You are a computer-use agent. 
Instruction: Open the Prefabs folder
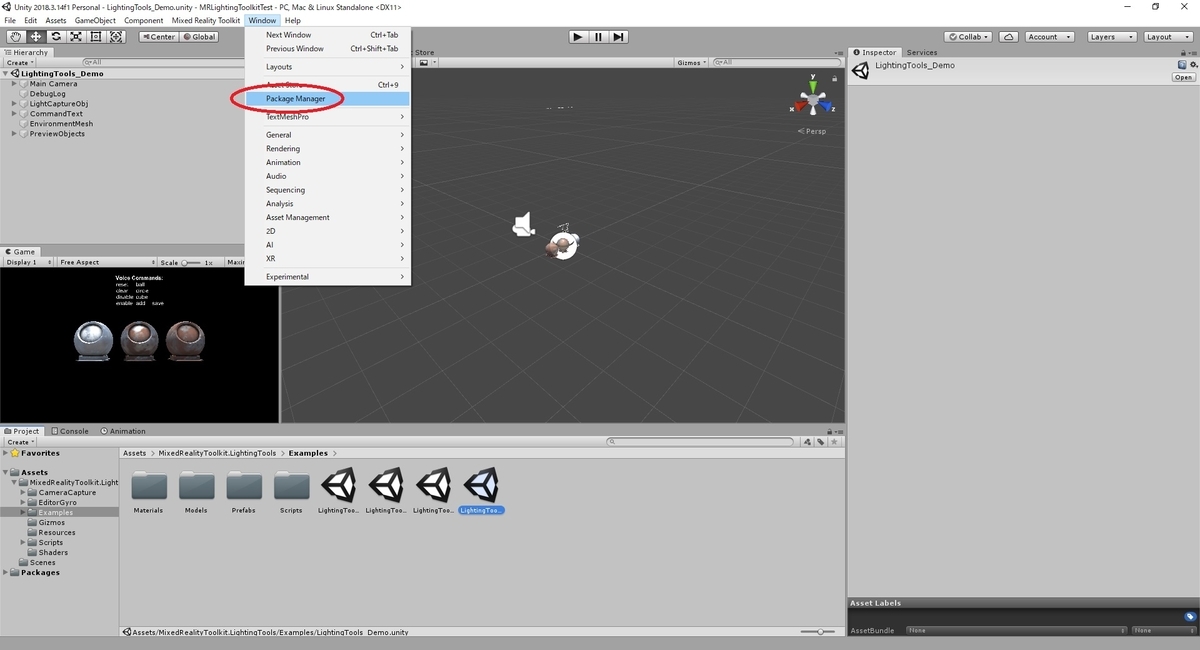coord(244,492)
